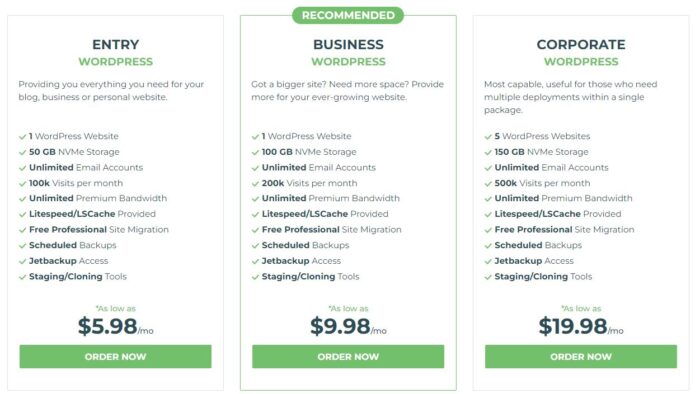
Task: Click Business plan Scheduled Backups checkmark
Action: click(255, 246)
